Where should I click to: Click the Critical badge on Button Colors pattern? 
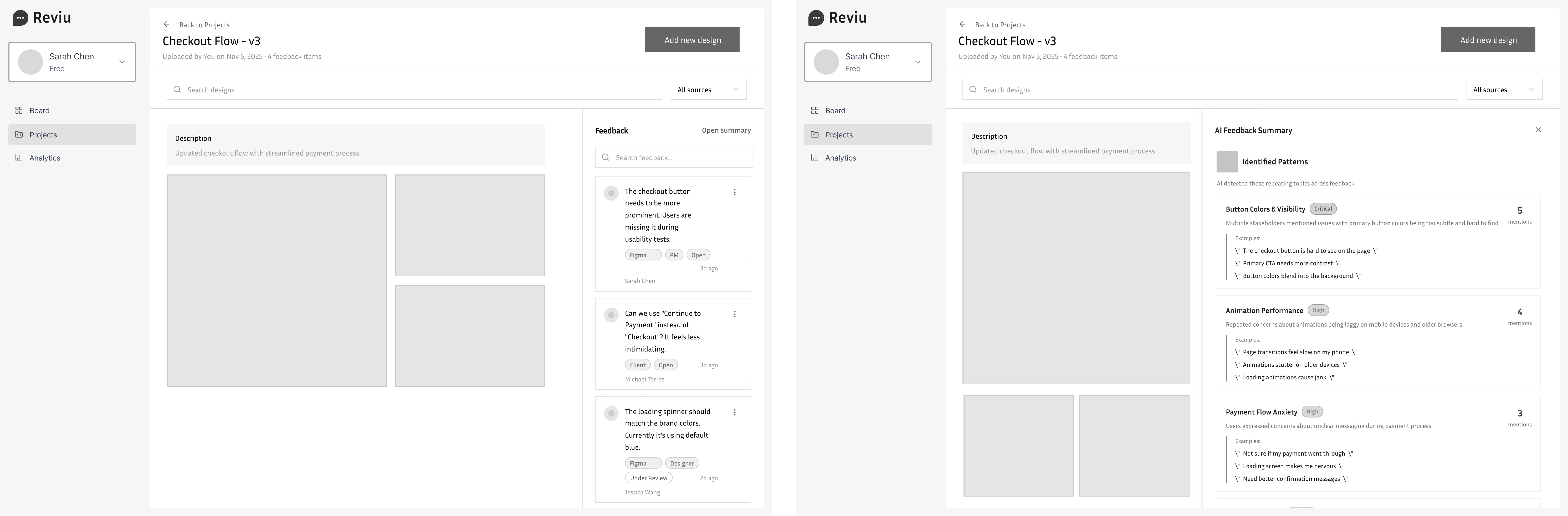point(1323,209)
